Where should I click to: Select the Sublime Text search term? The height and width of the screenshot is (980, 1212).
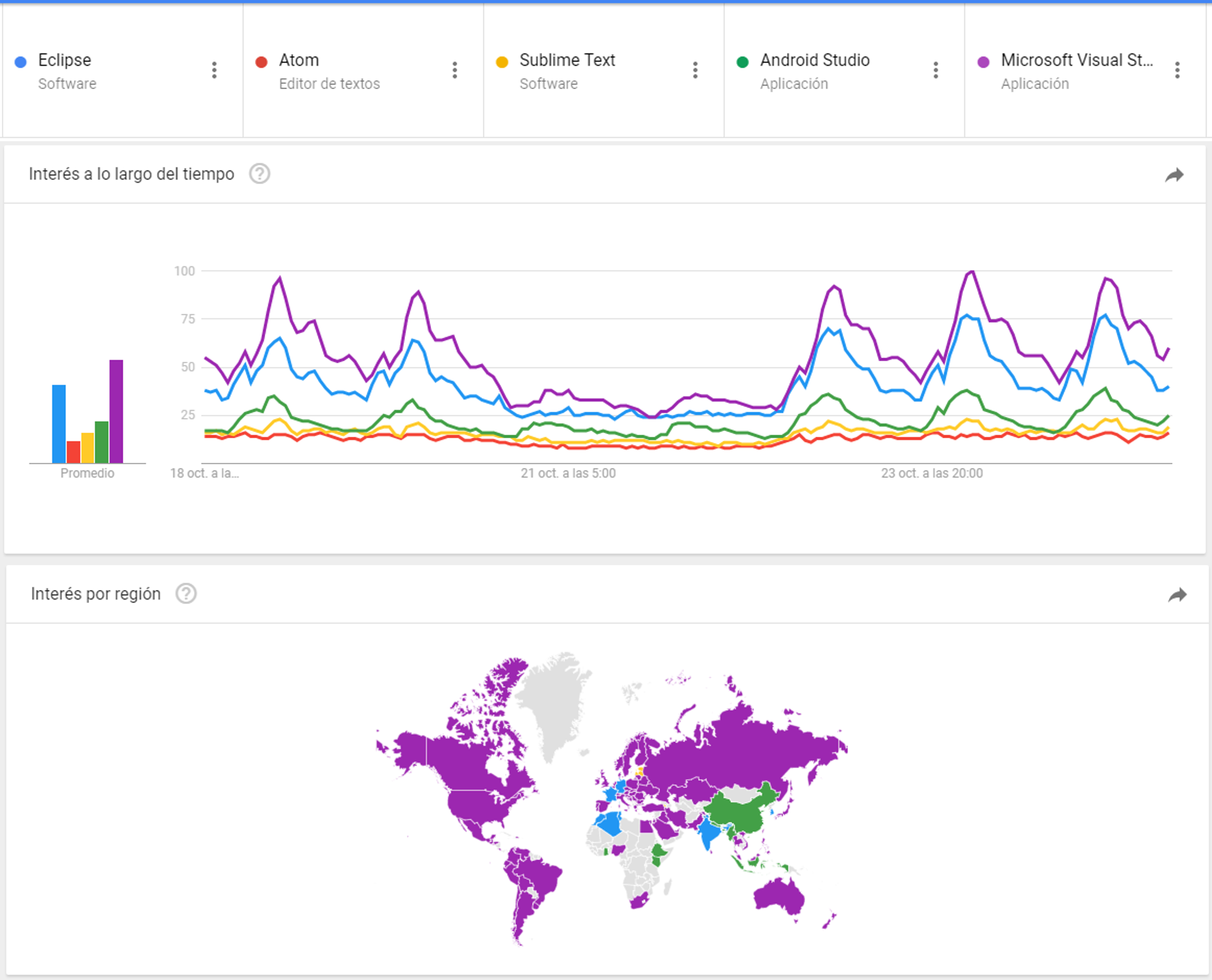click(x=568, y=60)
